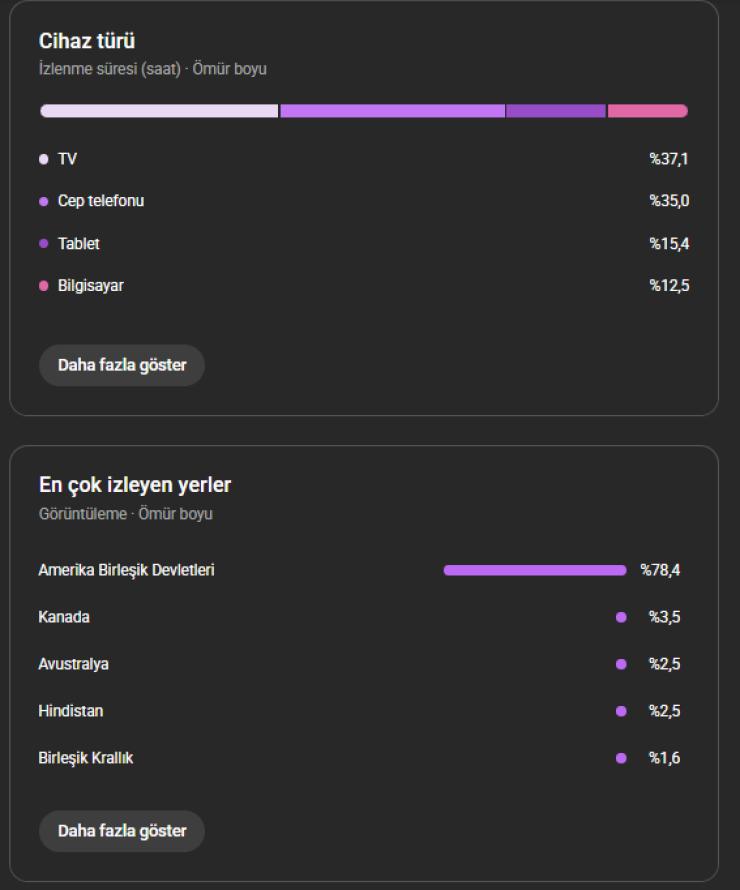The height and width of the screenshot is (890, 740).
Task: Select the white TV segment of the bar
Action: point(159,111)
